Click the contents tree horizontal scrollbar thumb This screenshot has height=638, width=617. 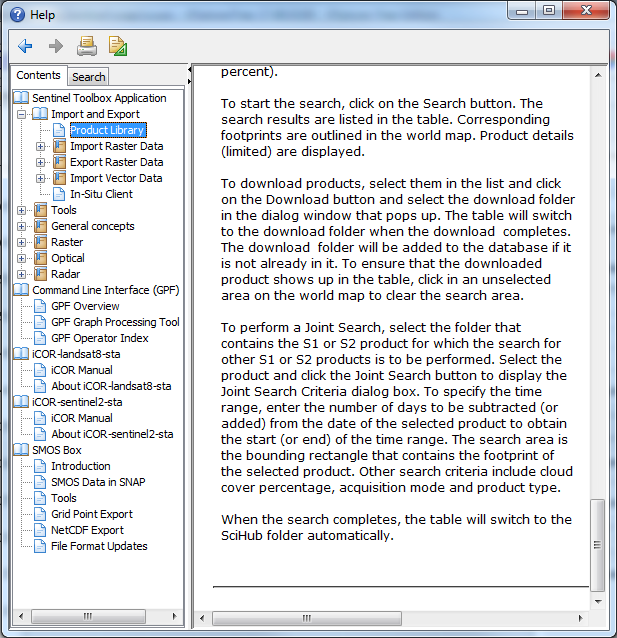point(88,616)
